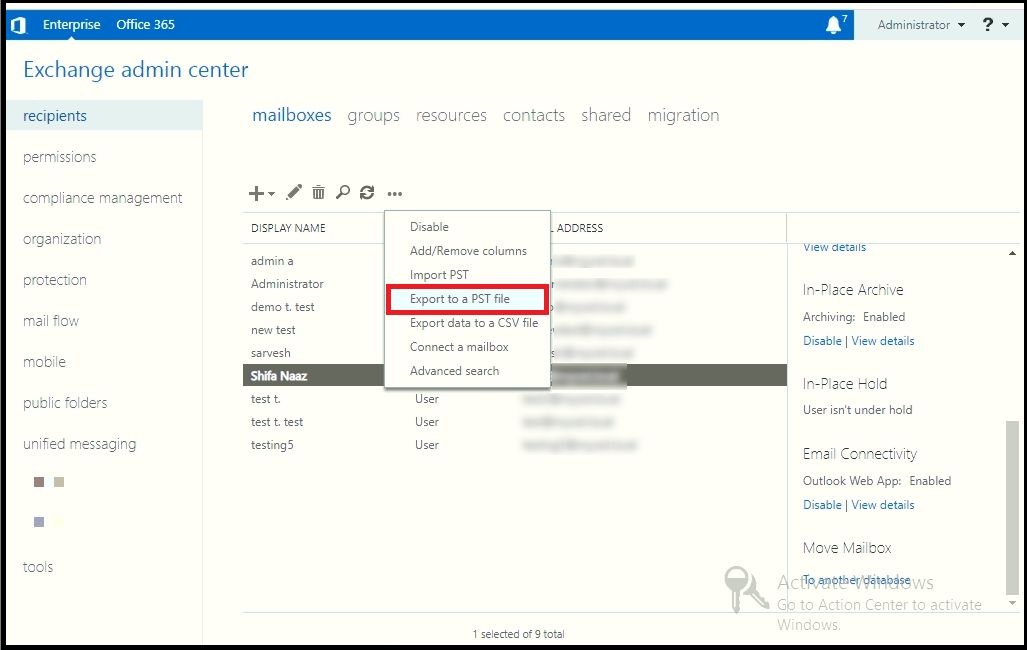Choose Export data to a CSV file

[467, 323]
